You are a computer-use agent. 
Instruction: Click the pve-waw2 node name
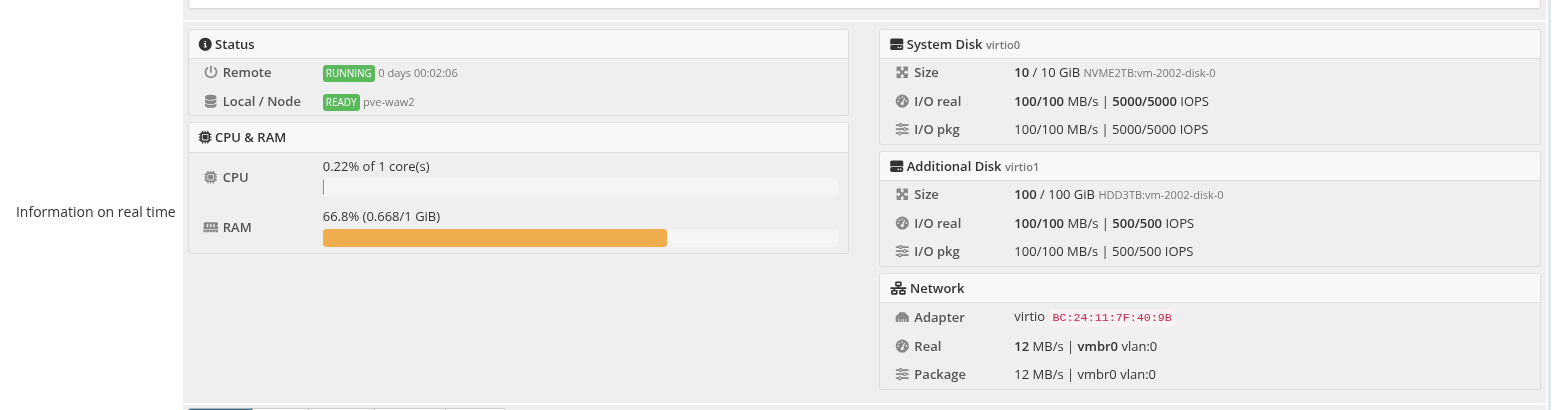pyautogui.click(x=389, y=102)
